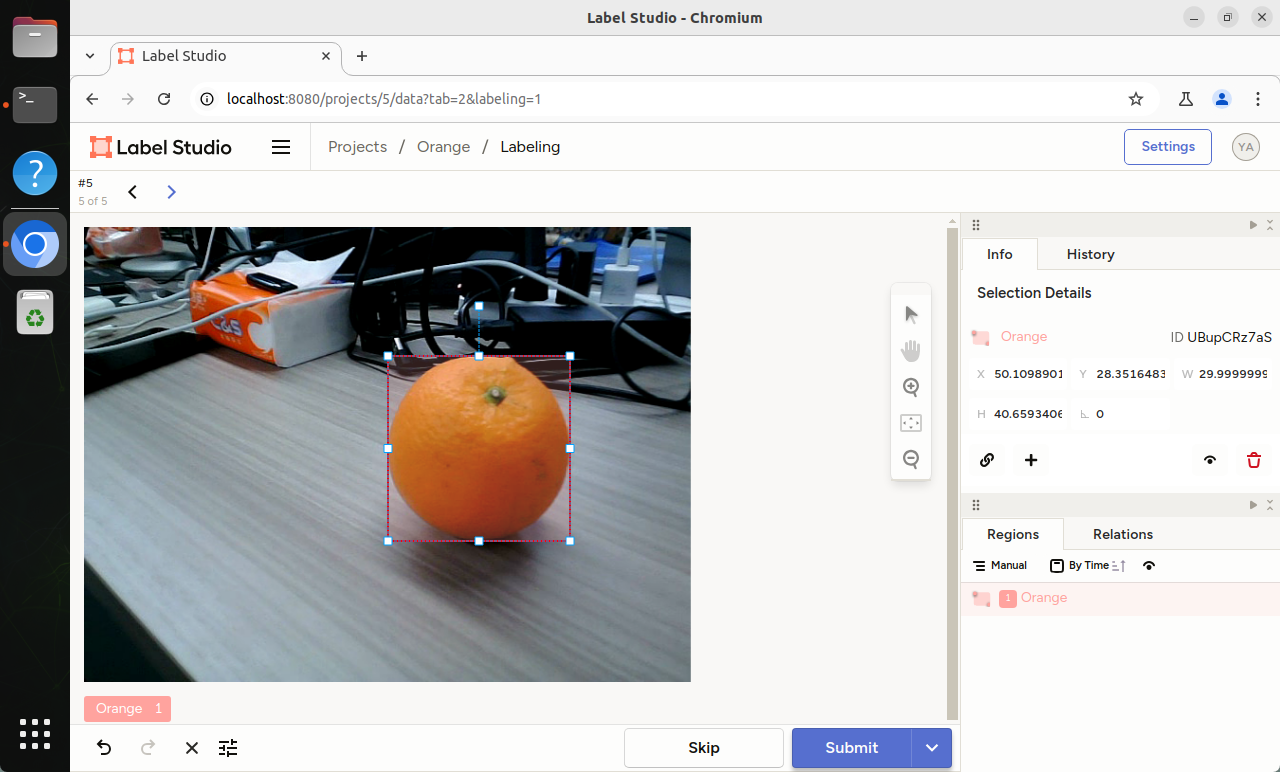Toggle By Time ordering in Regions panel

point(1088,566)
